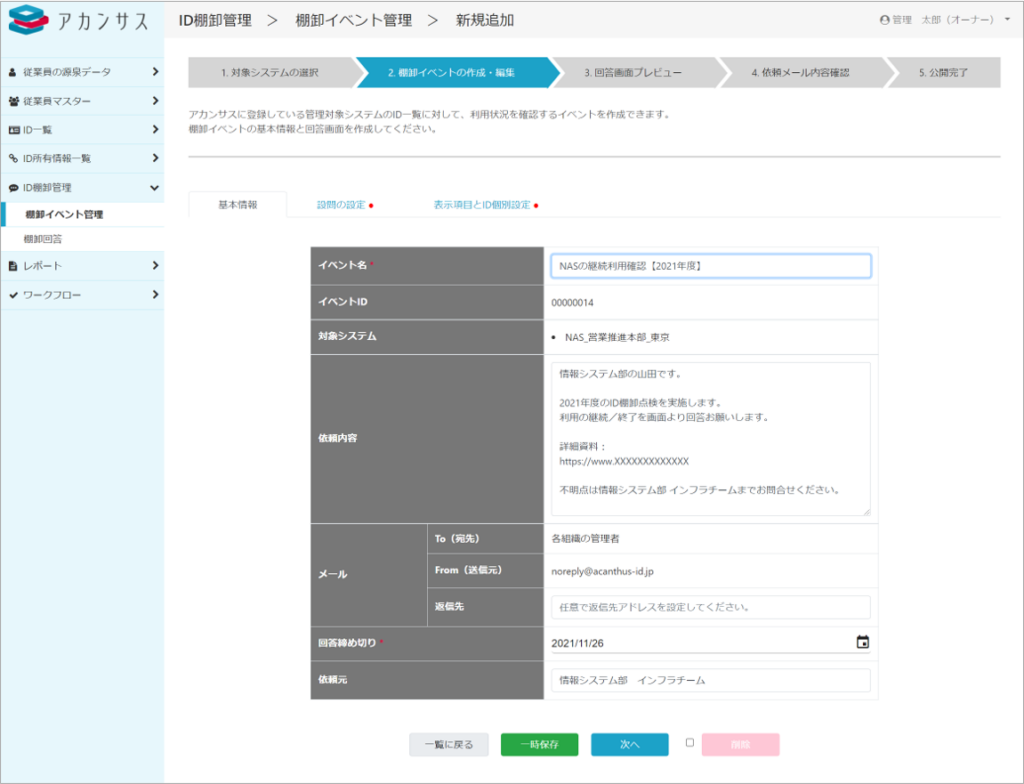Image resolution: width=1024 pixels, height=784 pixels.
Task: Click the 一覧に戻る button
Action: pyautogui.click(x=448, y=745)
